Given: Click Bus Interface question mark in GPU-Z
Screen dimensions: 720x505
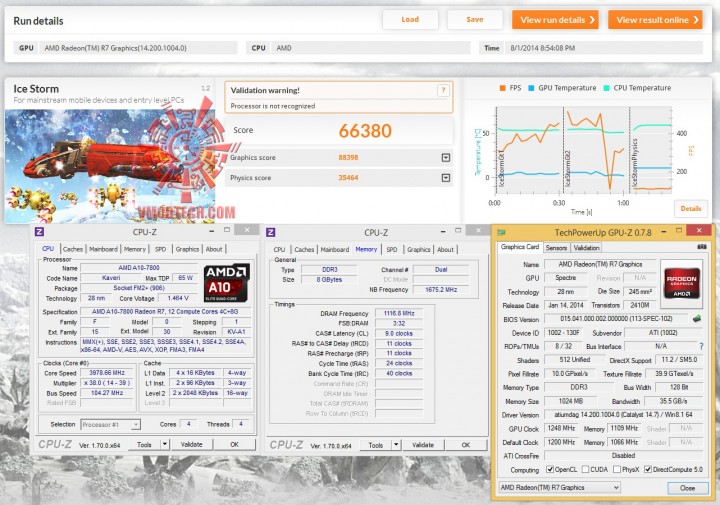Looking at the screenshot, I should coord(701,346).
